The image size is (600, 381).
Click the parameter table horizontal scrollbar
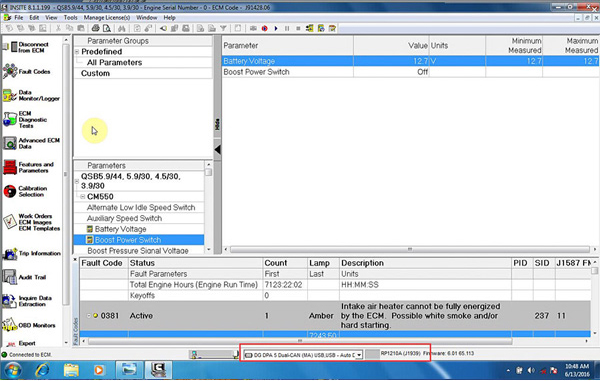pyautogui.click(x=409, y=249)
